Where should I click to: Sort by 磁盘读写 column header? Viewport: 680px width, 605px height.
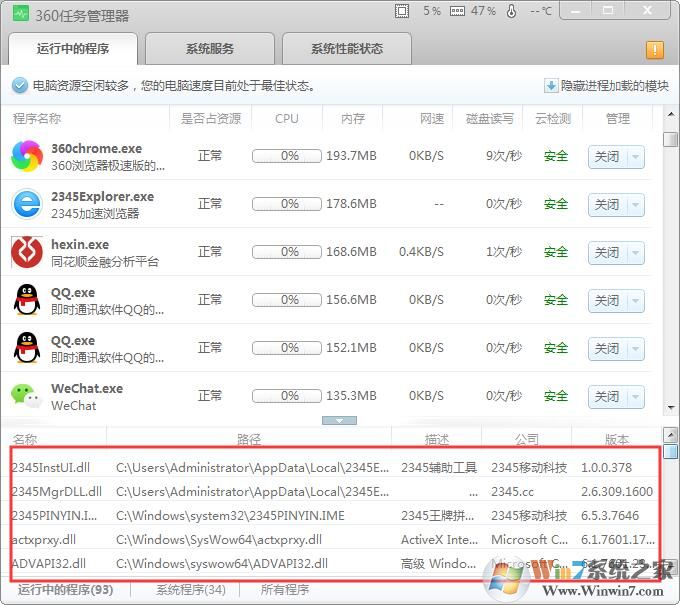490,118
